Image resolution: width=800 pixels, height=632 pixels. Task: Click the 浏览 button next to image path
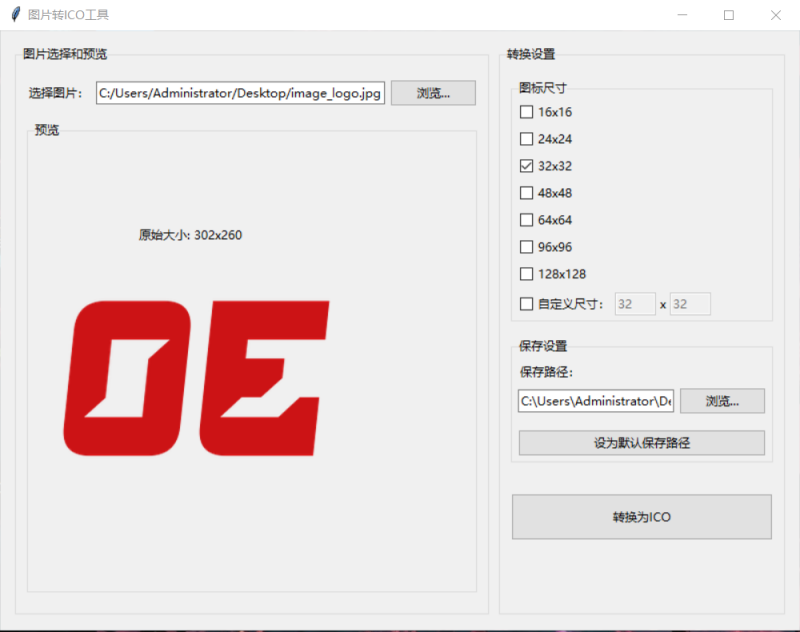point(432,92)
